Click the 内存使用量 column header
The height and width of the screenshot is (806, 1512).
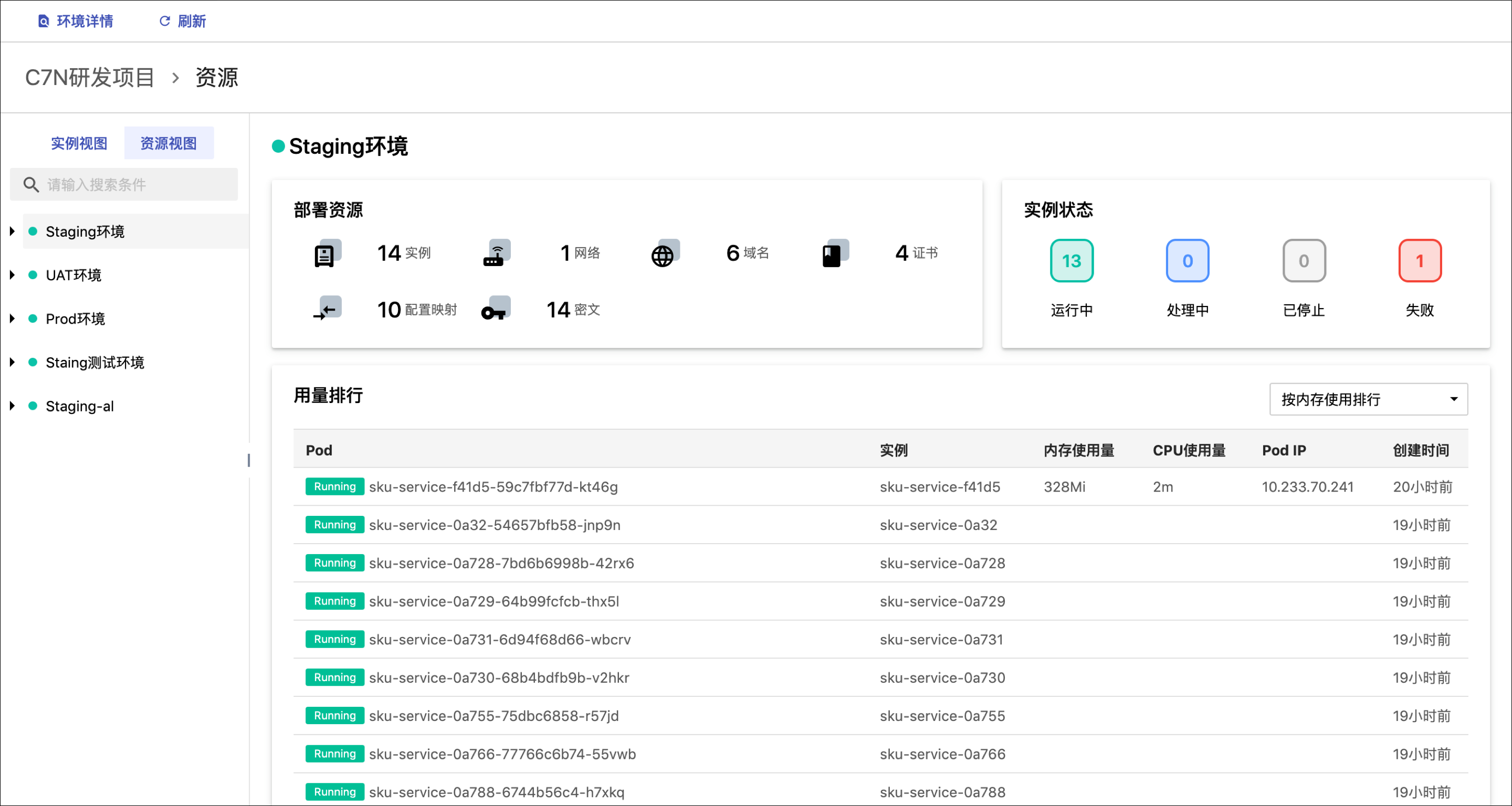pos(1079,450)
